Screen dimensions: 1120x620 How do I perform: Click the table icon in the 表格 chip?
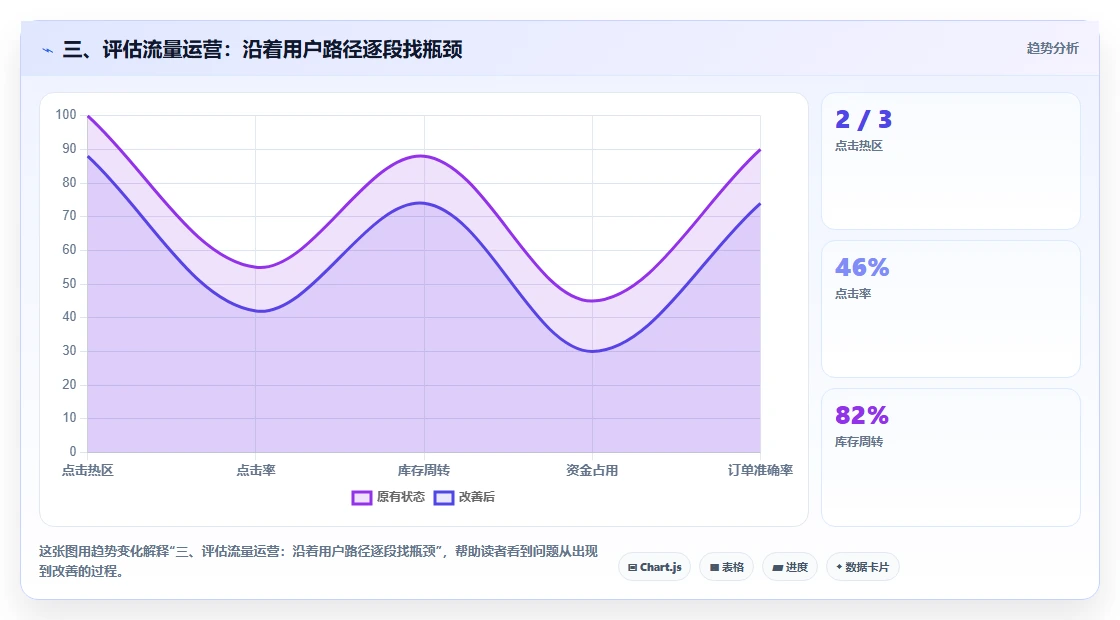pos(714,567)
